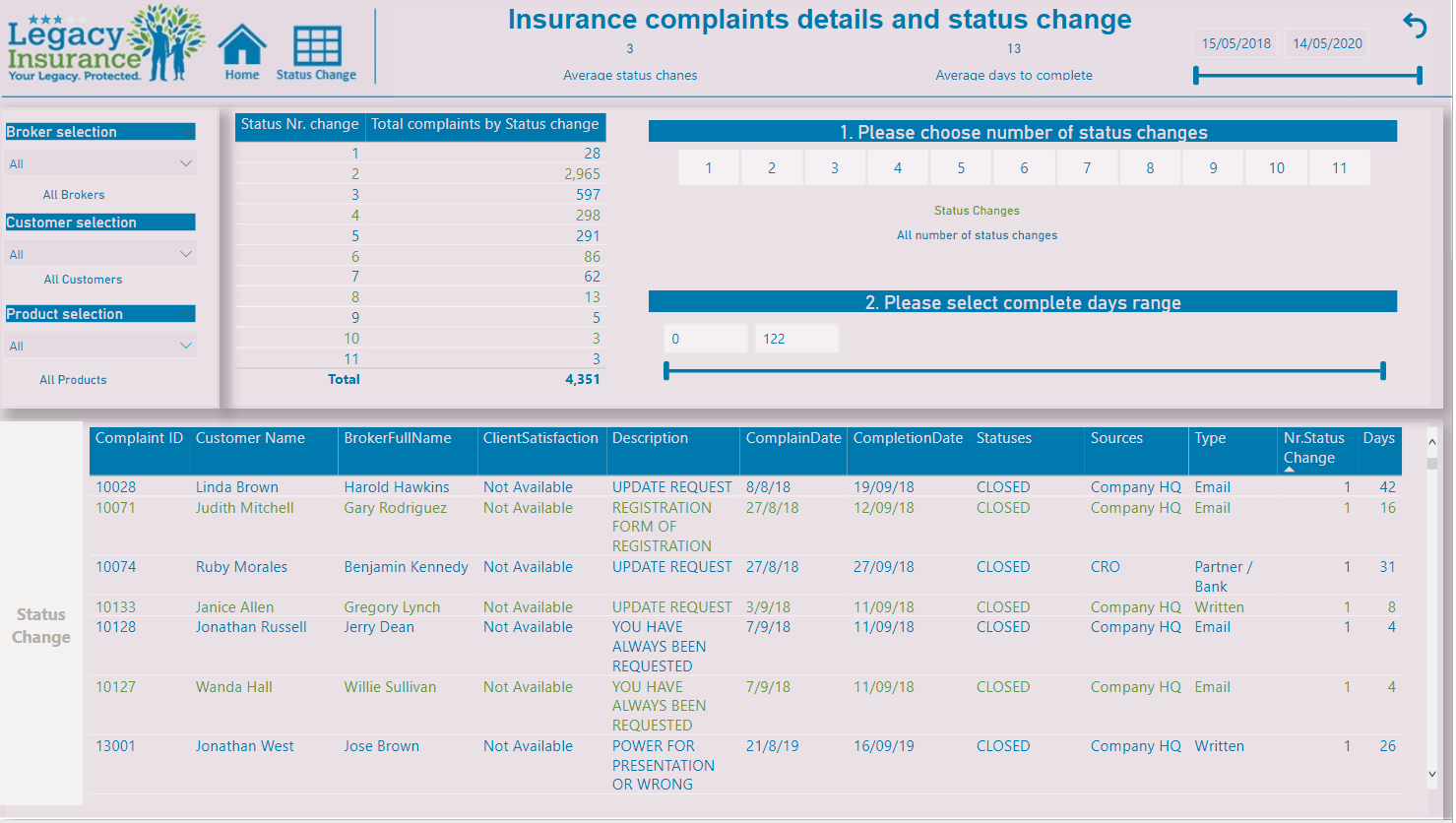Click the 2,965 complaints value

click(x=582, y=174)
